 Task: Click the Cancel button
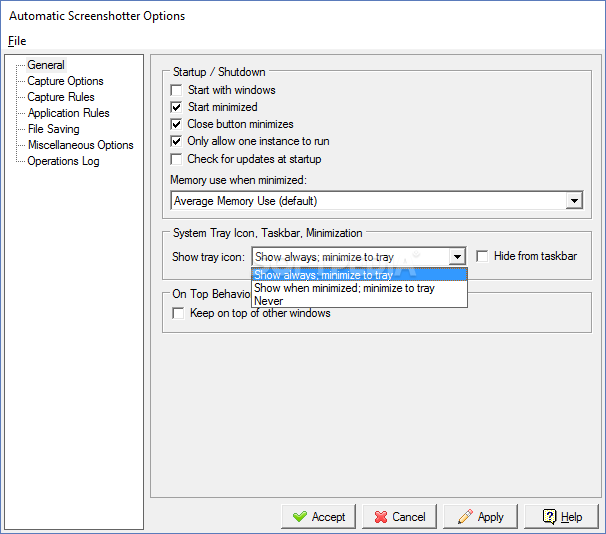[399, 517]
